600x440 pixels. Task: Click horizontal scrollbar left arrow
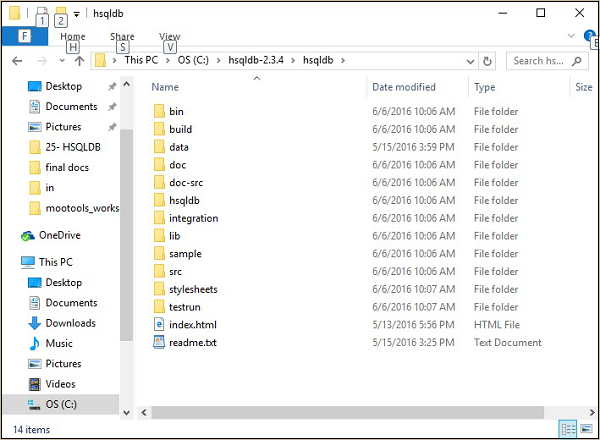pos(144,412)
